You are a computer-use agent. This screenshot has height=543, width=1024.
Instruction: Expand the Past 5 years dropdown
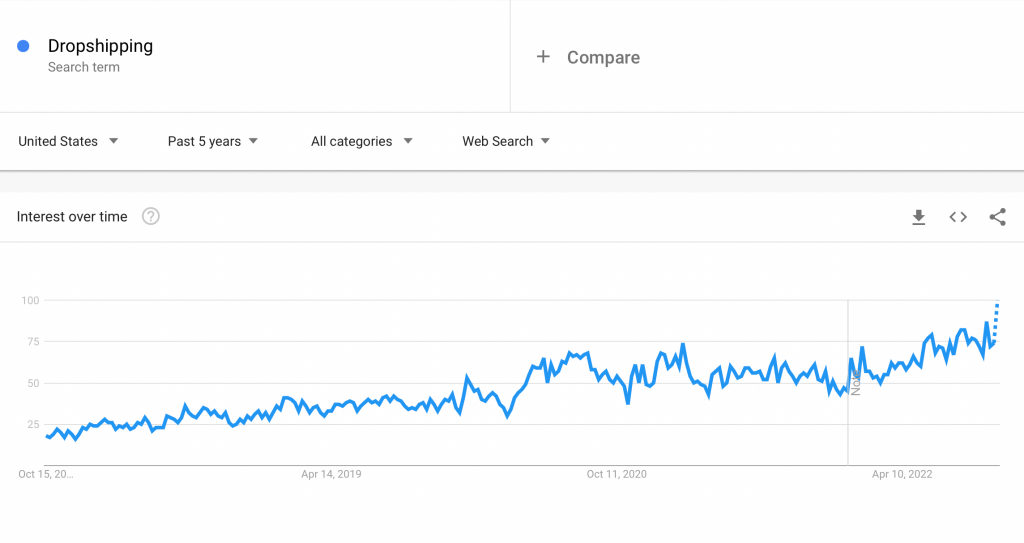(x=213, y=141)
